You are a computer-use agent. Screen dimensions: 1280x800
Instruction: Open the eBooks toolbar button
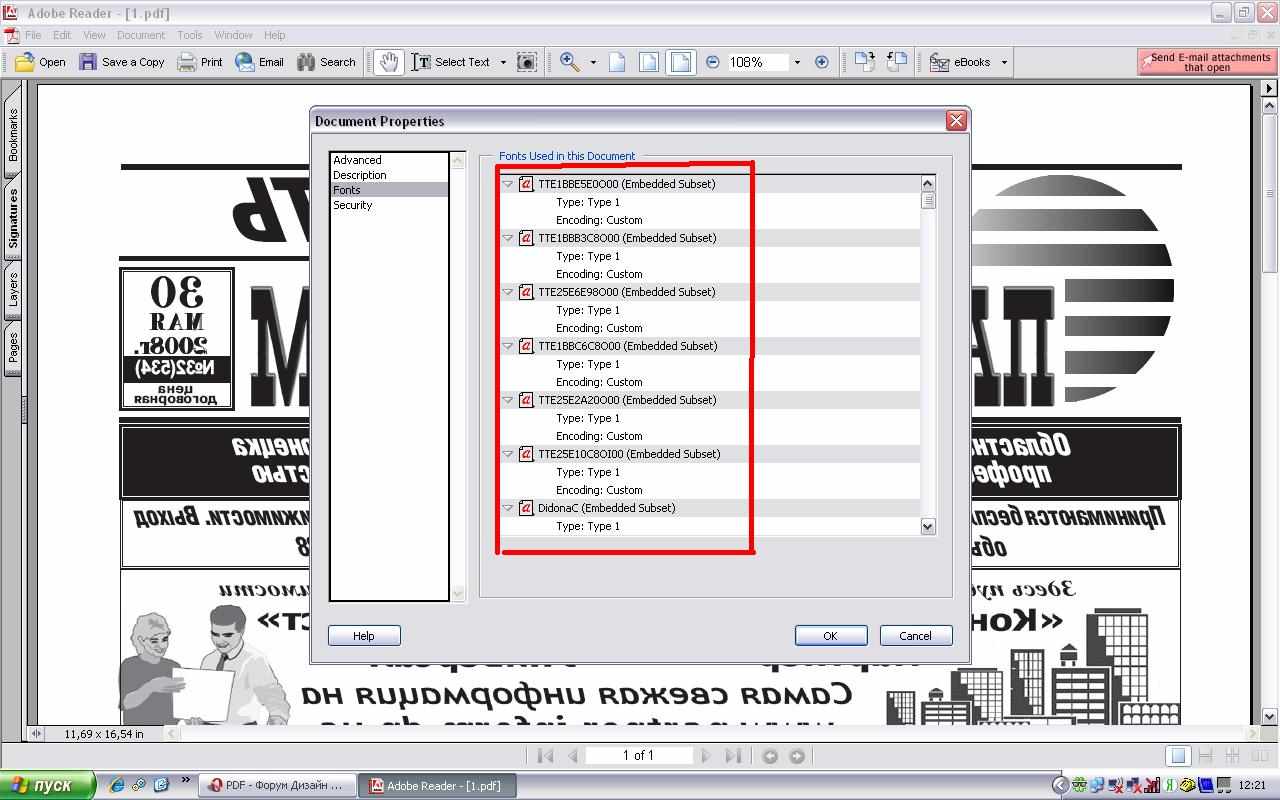[960, 62]
